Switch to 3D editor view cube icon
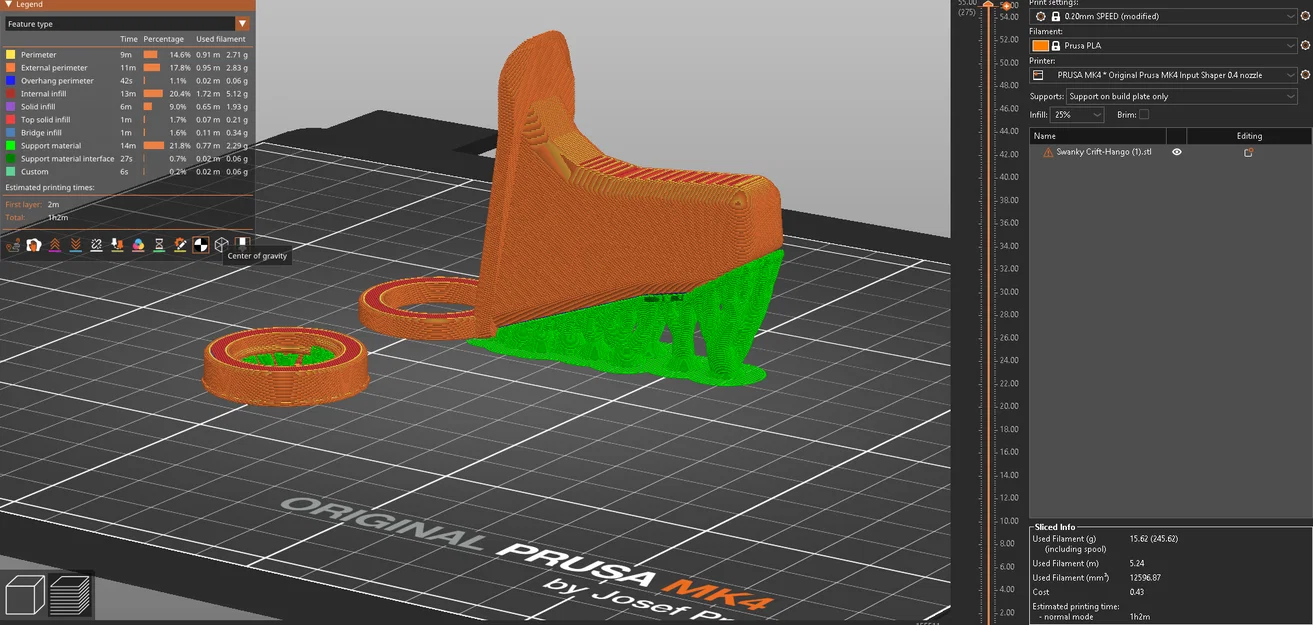This screenshot has height=625, width=1313. click(25, 594)
